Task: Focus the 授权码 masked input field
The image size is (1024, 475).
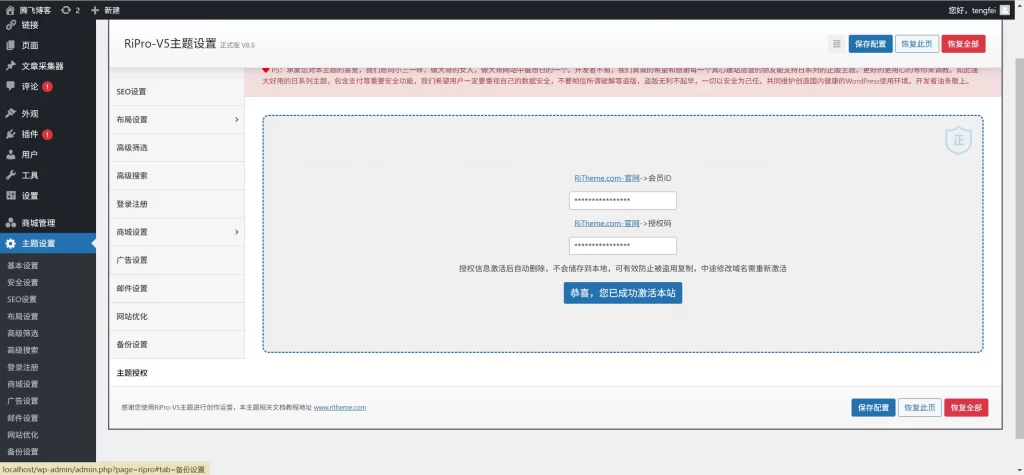Action: [x=622, y=246]
